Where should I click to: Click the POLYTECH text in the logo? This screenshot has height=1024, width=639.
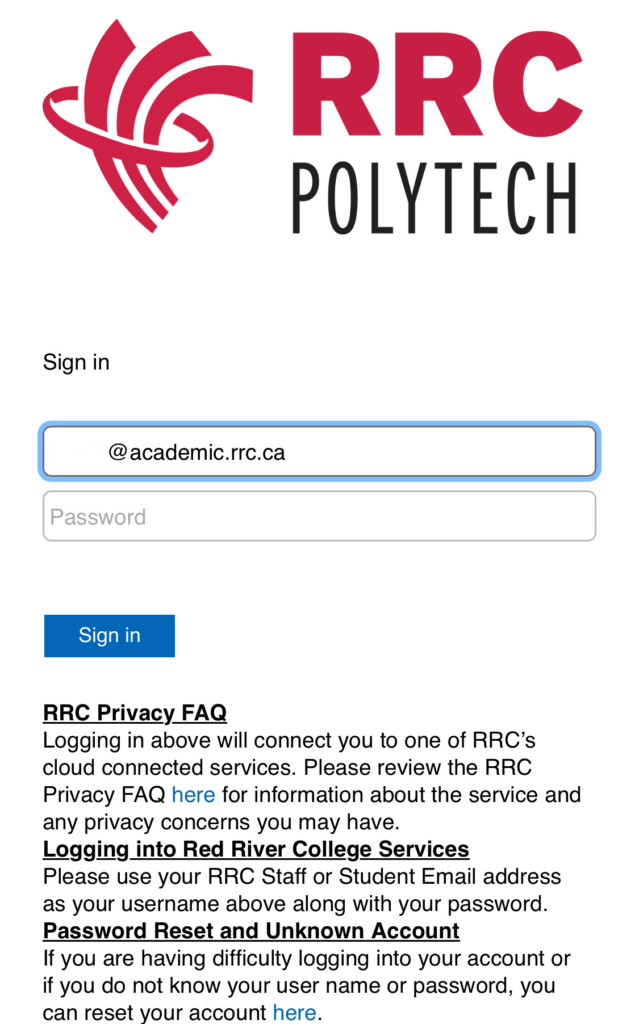[435, 190]
